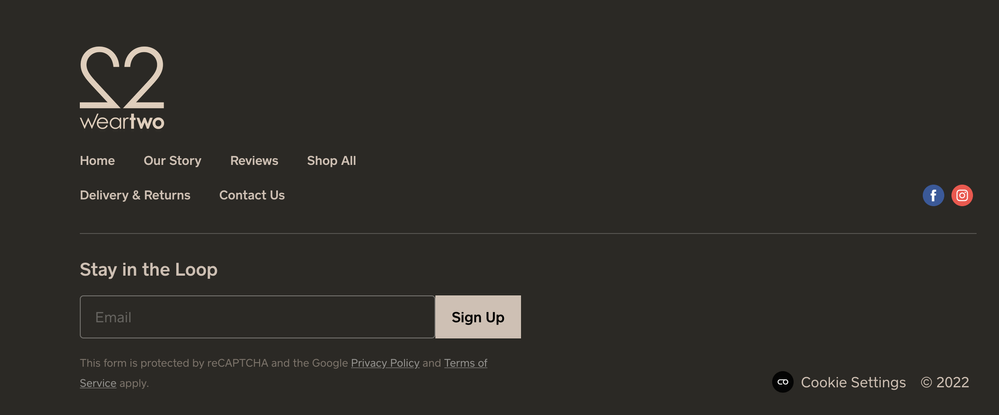Go to the Home footer link
Viewport: 999px width, 415px height.
(97, 161)
